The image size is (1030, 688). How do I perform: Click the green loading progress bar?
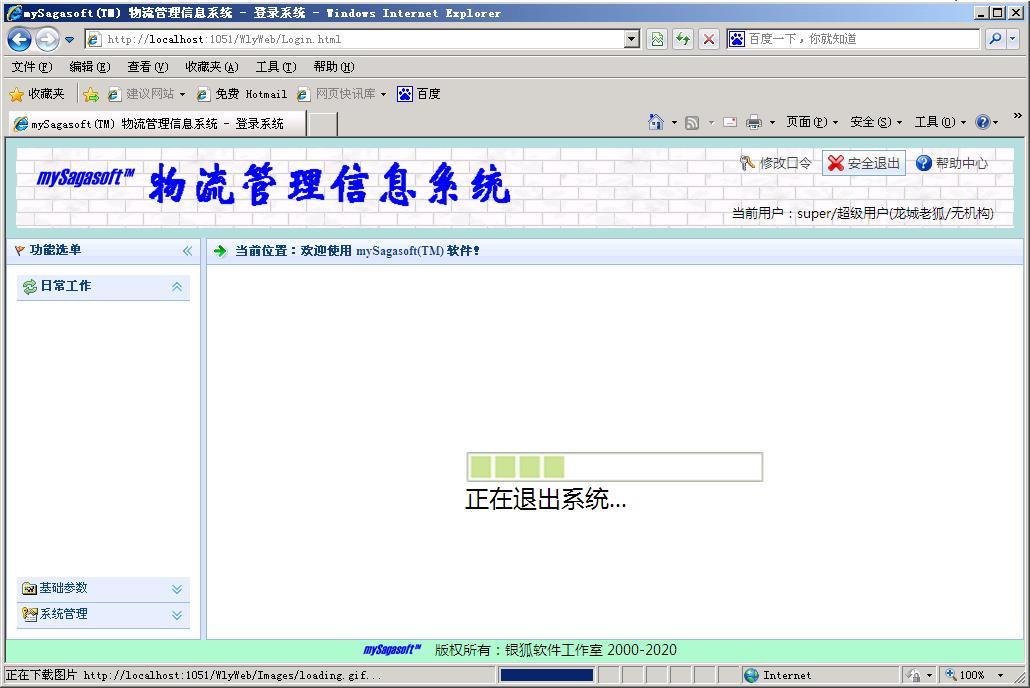tap(614, 467)
